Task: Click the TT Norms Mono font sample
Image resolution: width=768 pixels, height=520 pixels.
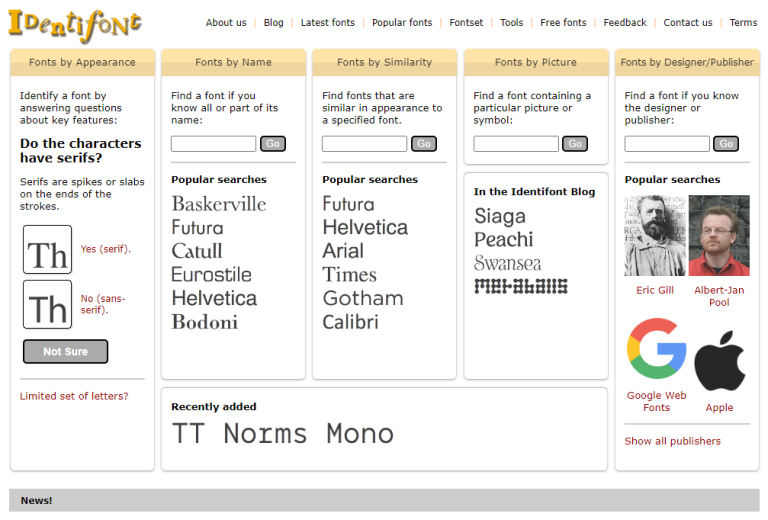Action: pos(283,434)
